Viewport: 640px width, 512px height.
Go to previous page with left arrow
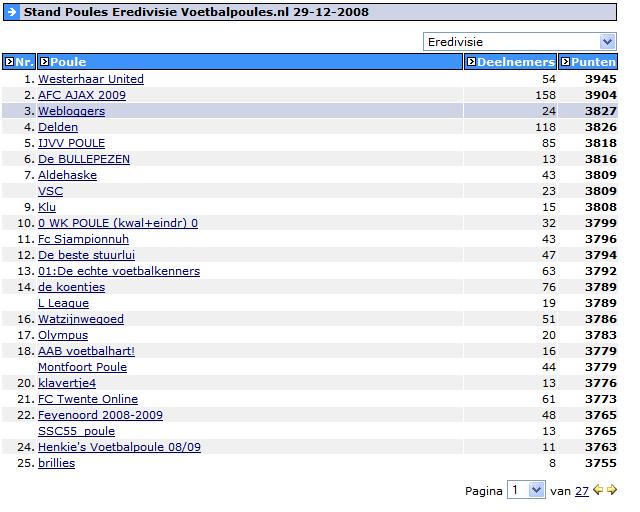598,490
